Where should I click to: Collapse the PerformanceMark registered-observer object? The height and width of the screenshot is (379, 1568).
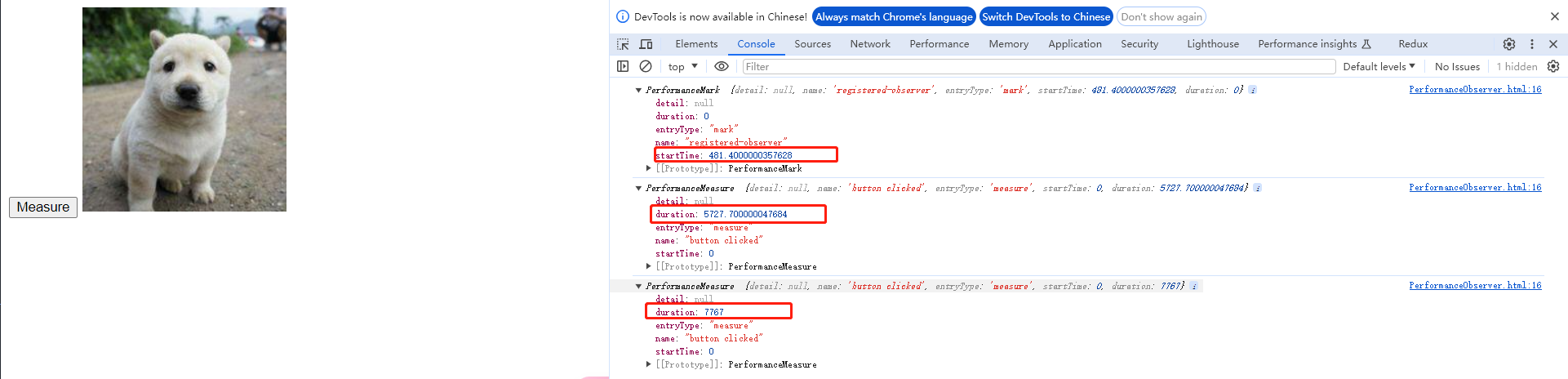tap(638, 90)
